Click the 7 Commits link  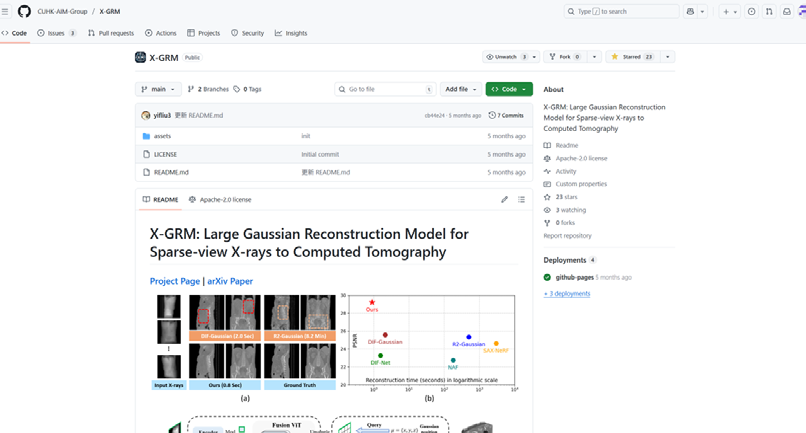(x=506, y=115)
